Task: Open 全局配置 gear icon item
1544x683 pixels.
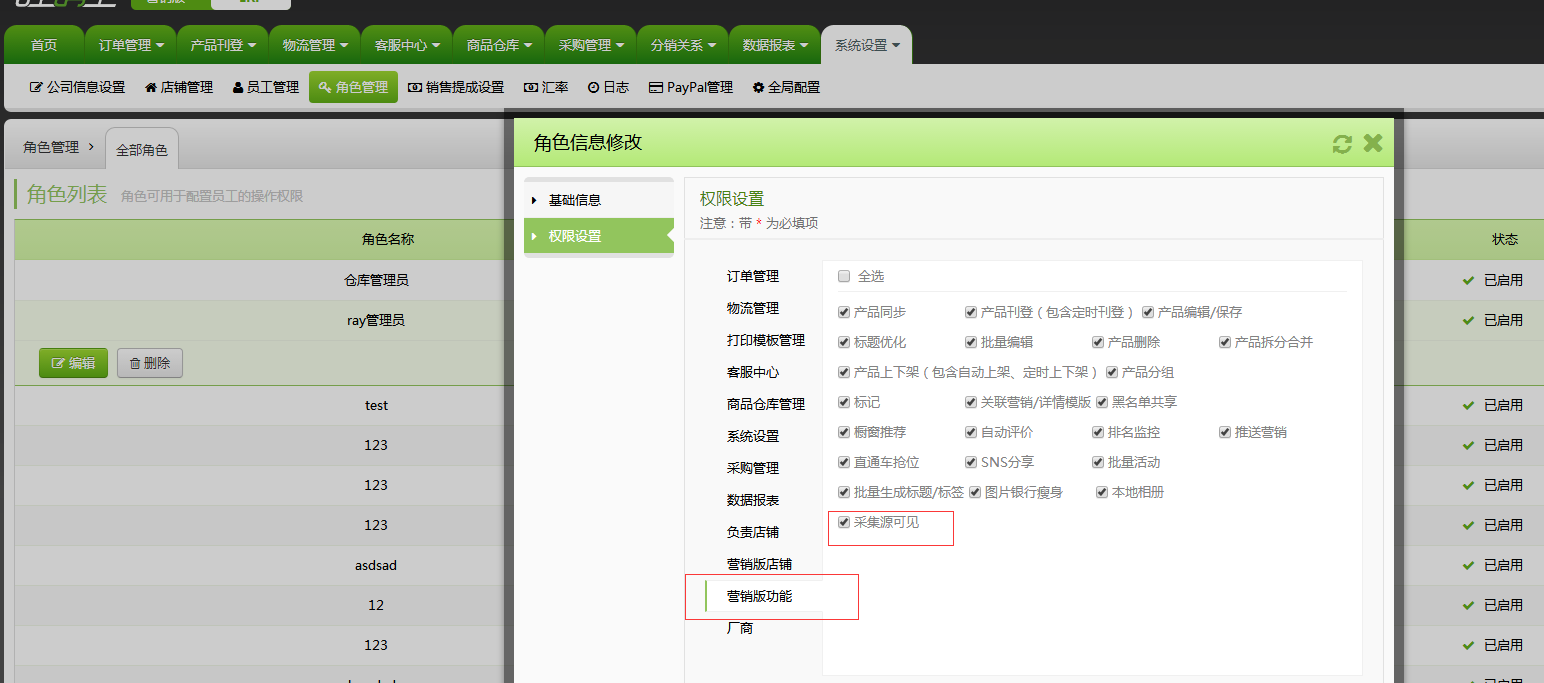Action: (x=786, y=87)
